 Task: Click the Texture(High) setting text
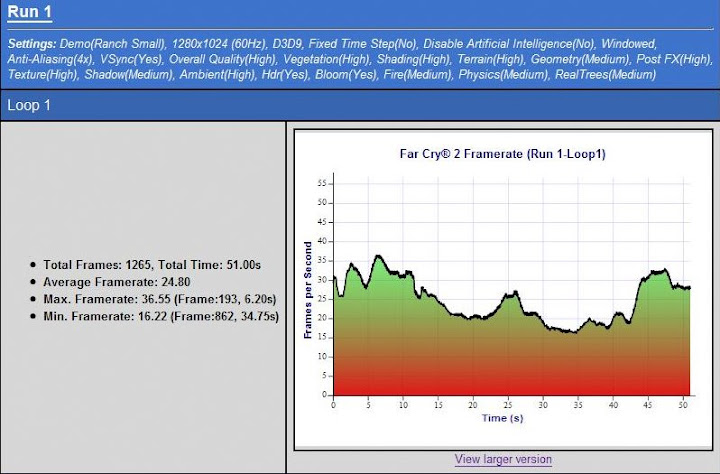(x=43, y=74)
